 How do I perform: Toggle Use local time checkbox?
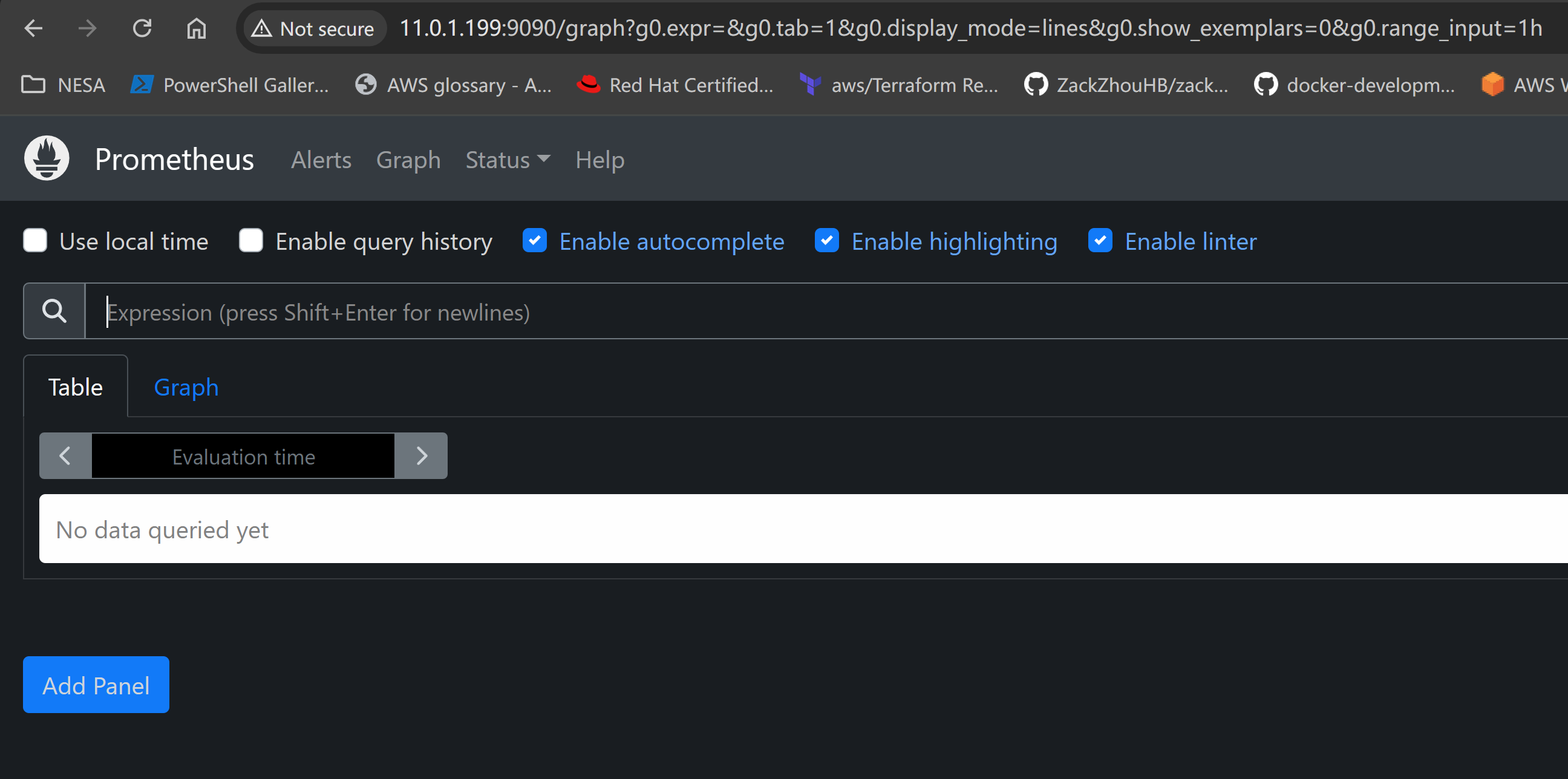[x=35, y=240]
